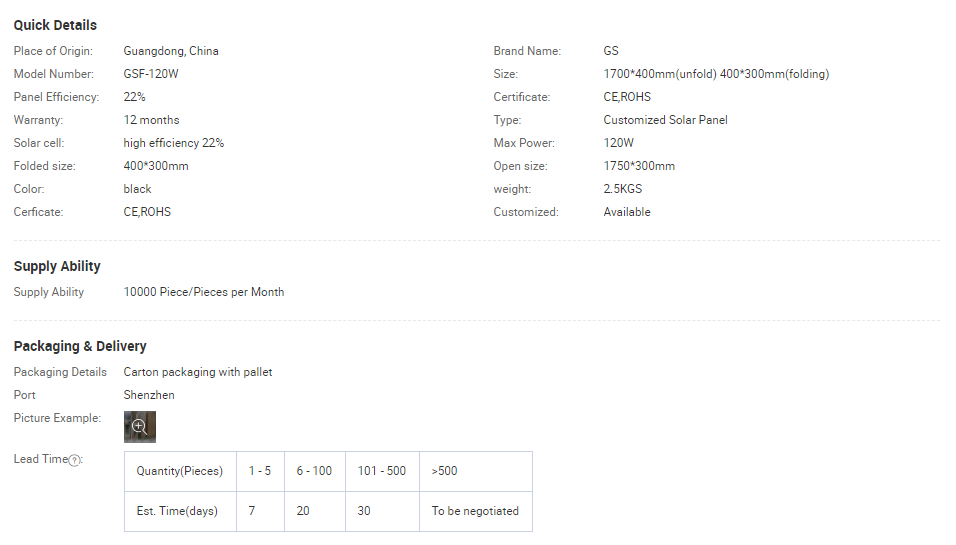Click the 101 - 500 quantity cell
The height and width of the screenshot is (545, 956).
(x=382, y=471)
